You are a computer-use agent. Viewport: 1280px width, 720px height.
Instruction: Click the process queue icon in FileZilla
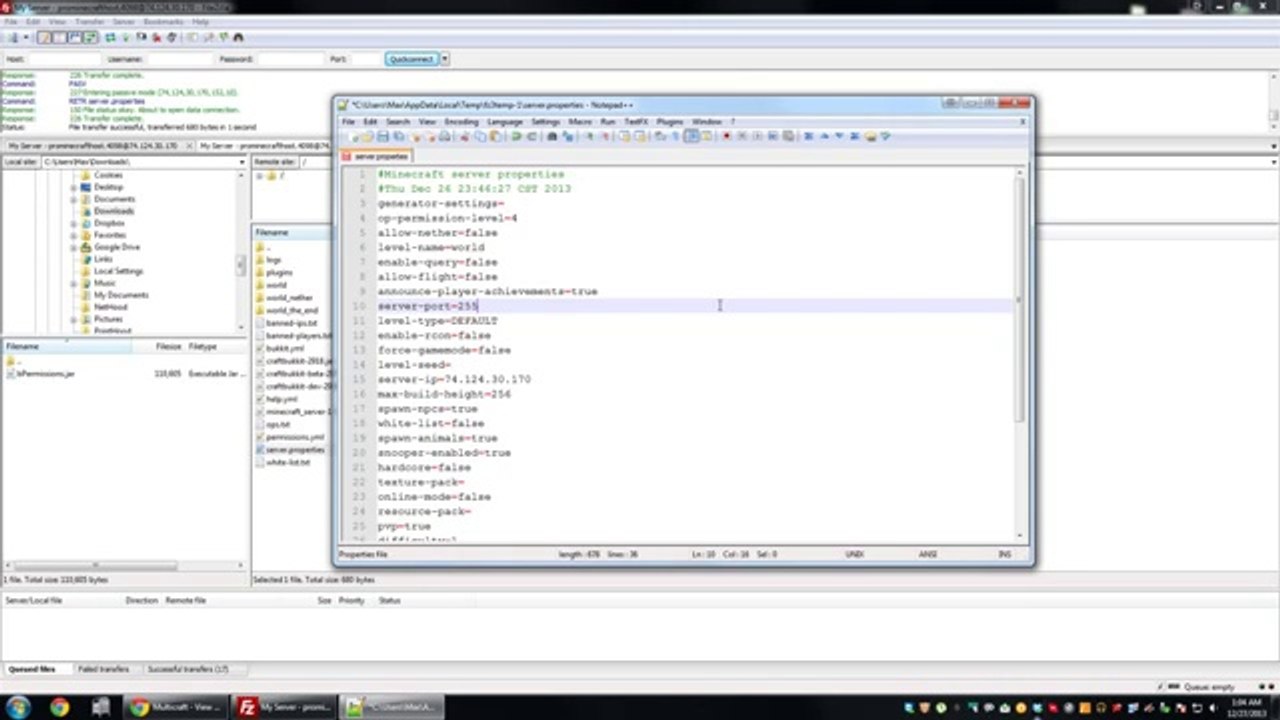coord(126,37)
